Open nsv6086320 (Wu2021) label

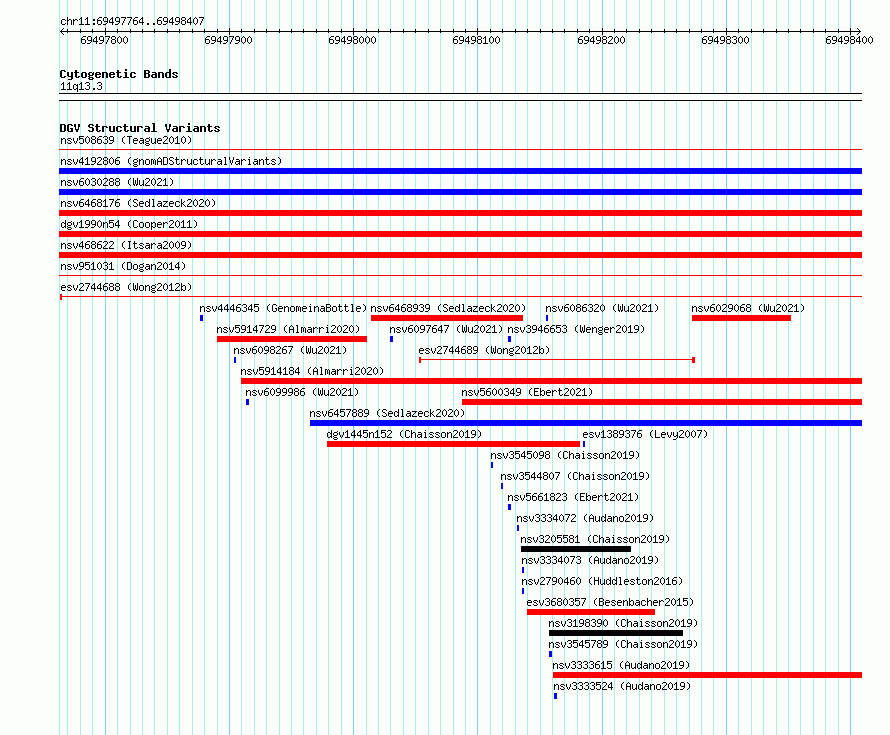602,308
